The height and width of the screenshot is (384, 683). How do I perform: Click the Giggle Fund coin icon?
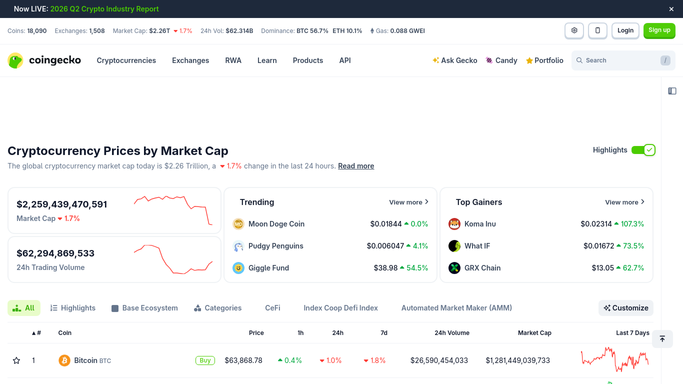pyautogui.click(x=238, y=268)
